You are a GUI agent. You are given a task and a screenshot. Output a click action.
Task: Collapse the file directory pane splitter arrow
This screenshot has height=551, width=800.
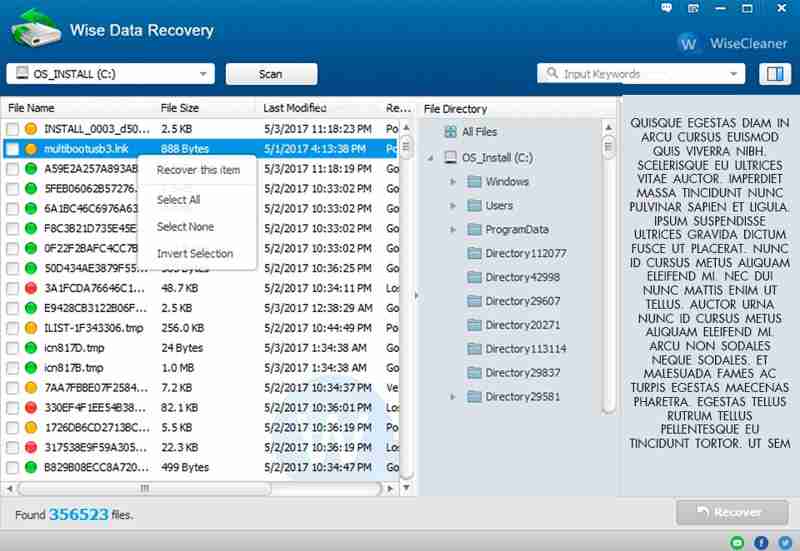tap(416, 295)
